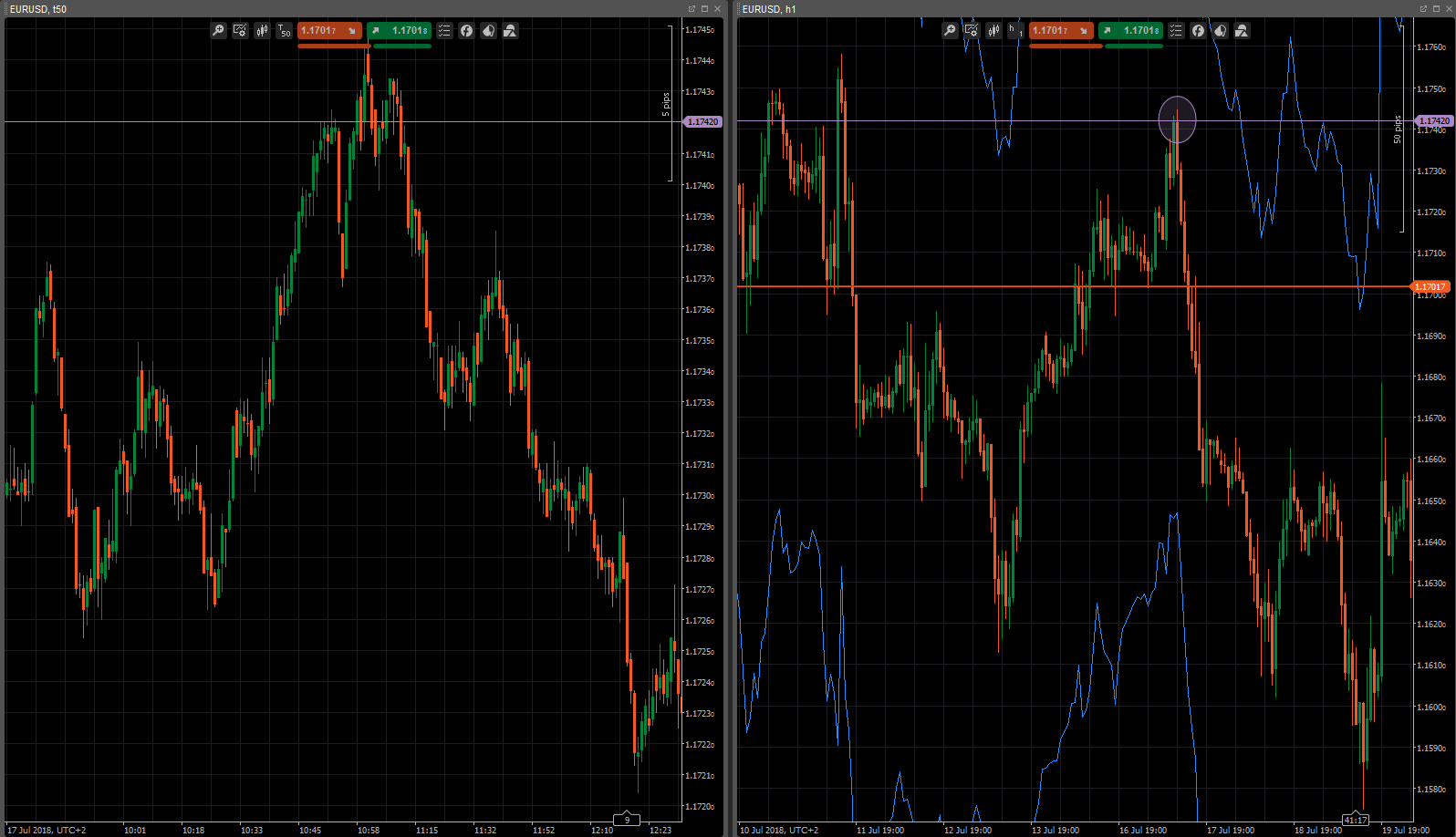The width and height of the screenshot is (1456, 837).
Task: Click the green buy sentiment bar in h1 chart
Action: [x=1134, y=46]
